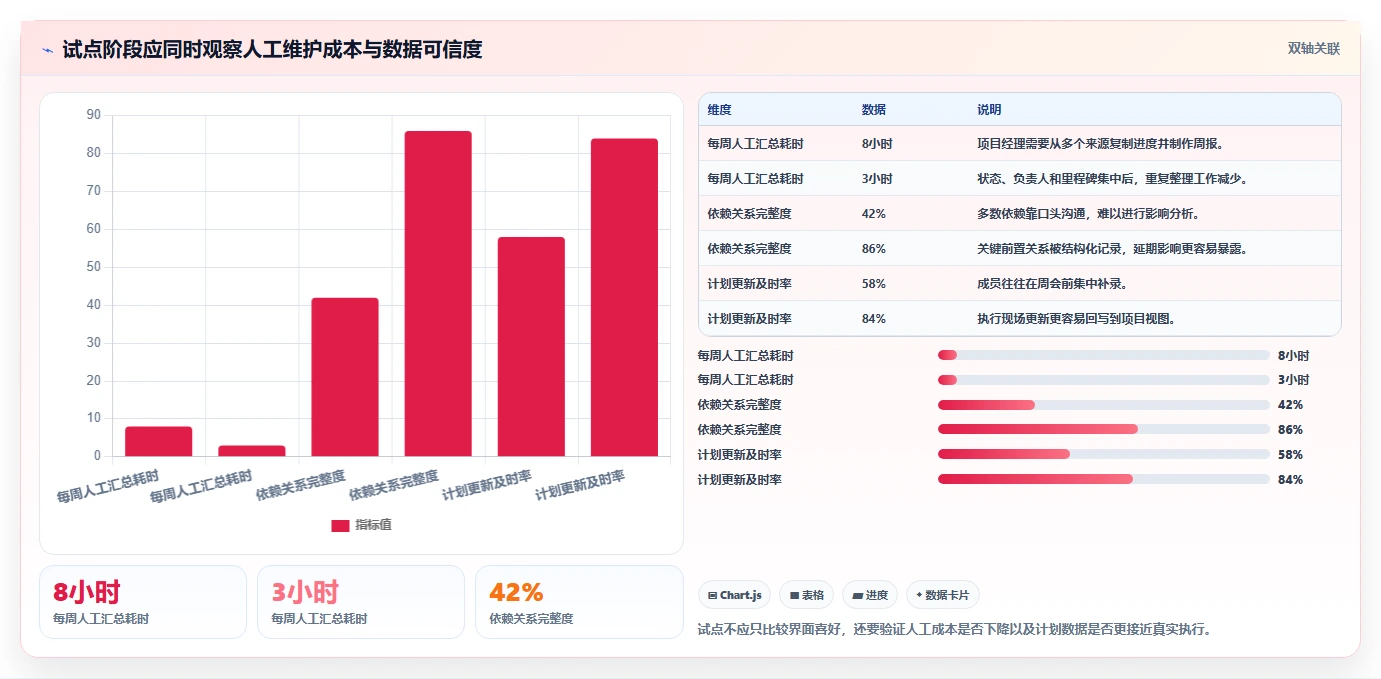
Task: Click the 3小时 cell in the table
Action: click(x=877, y=179)
